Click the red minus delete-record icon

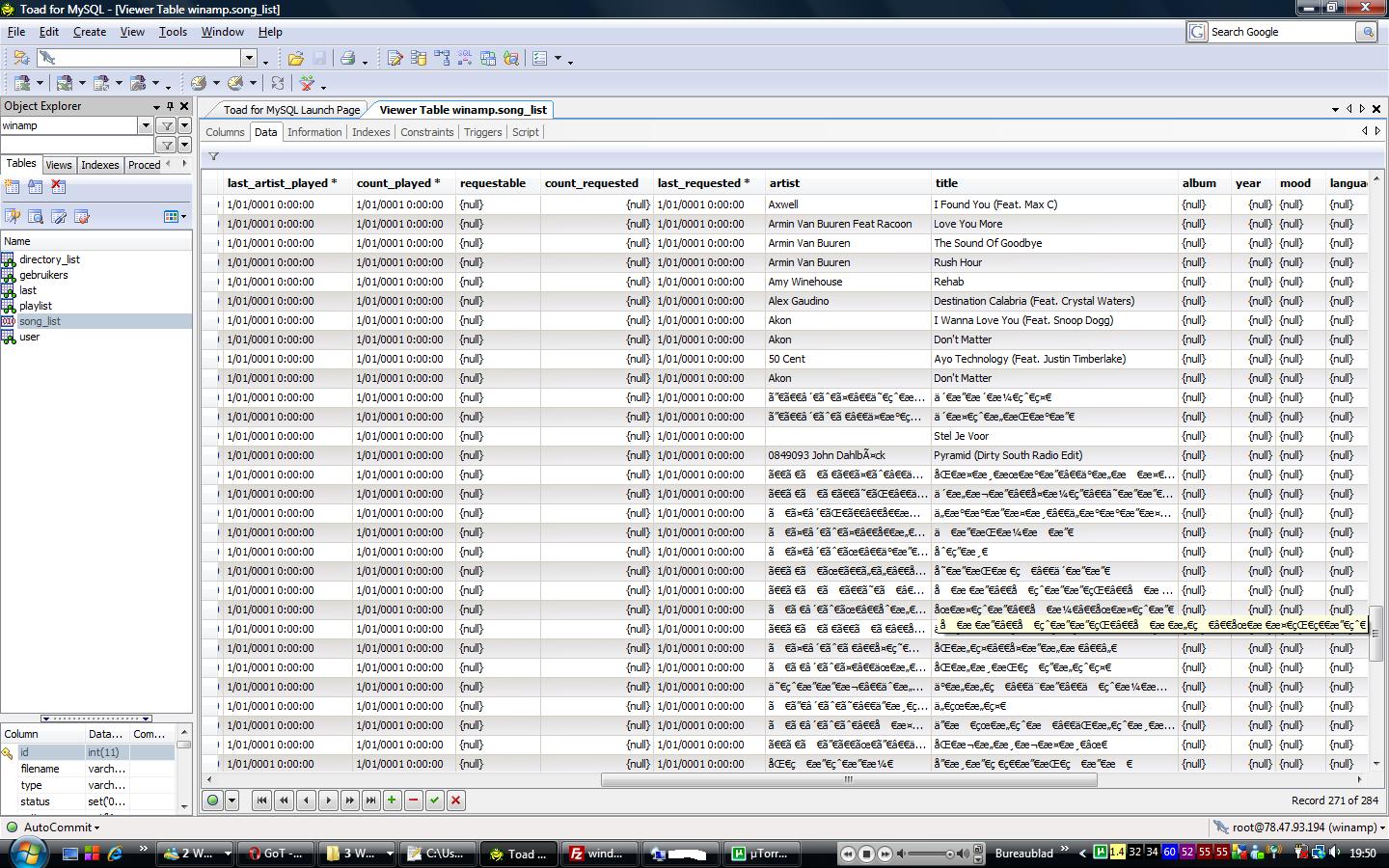[414, 800]
